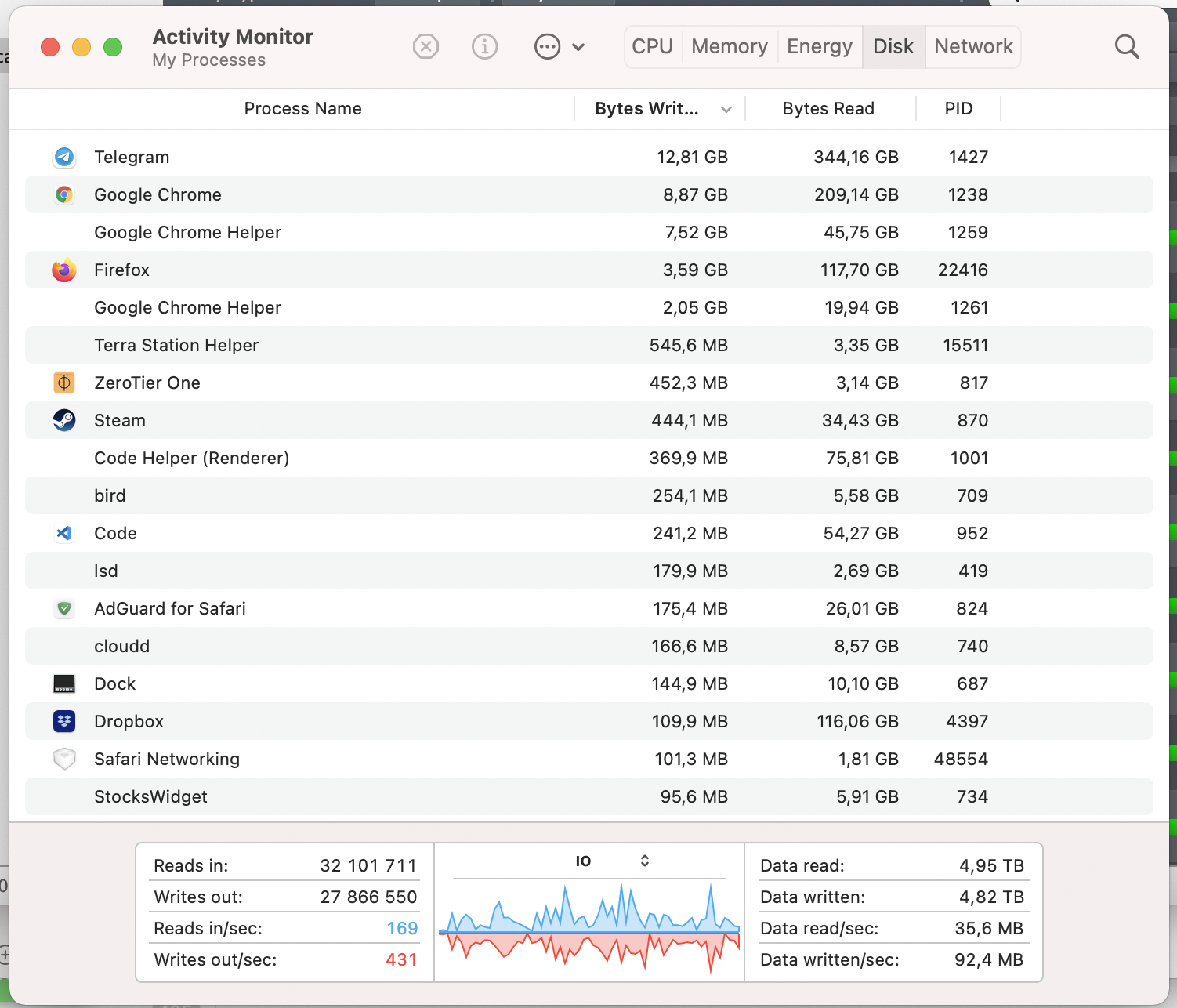Click the Steam app icon
1177x1008 pixels.
[64, 421]
